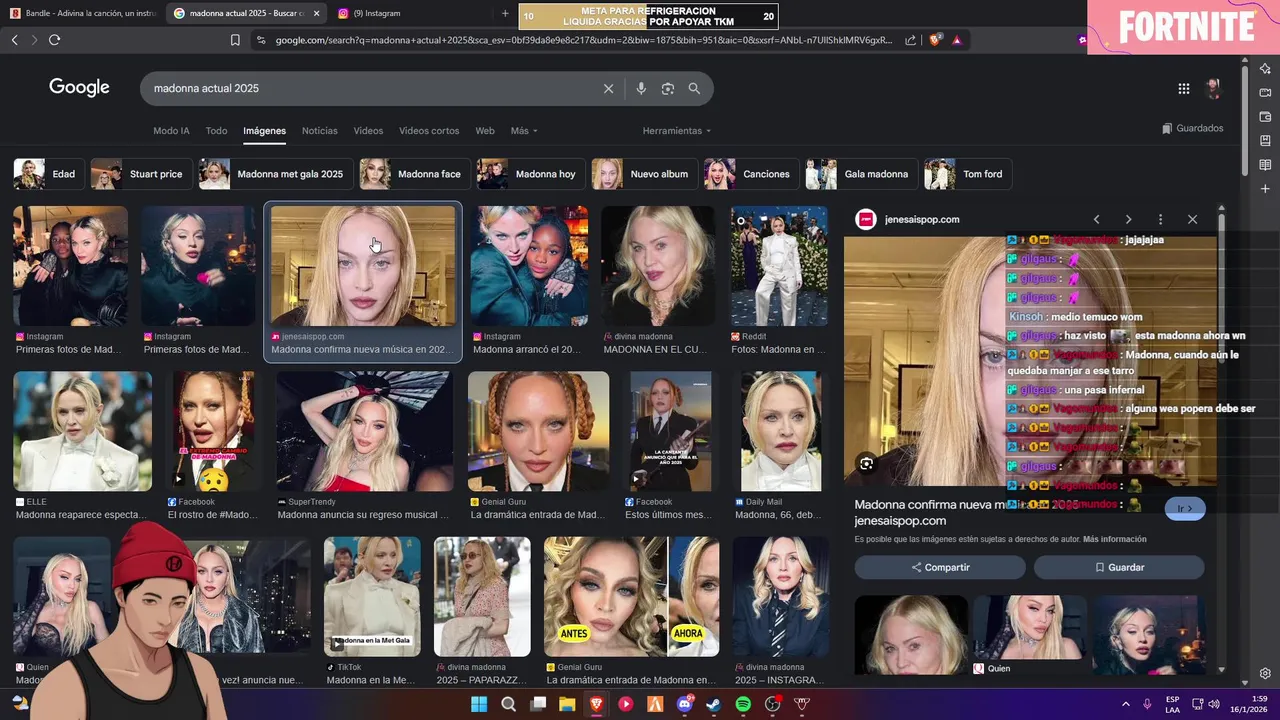Click Compartir button in preview panel
The image size is (1280, 720).
click(x=940, y=567)
